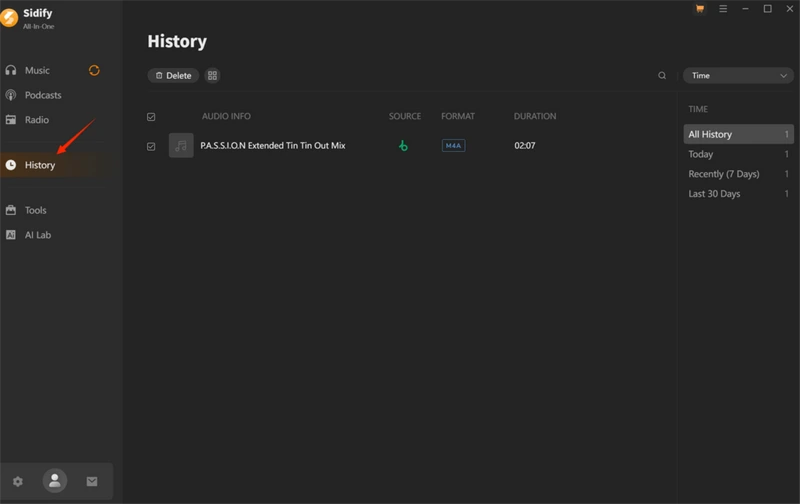Open the mail feedback icon
800x504 pixels.
pyautogui.click(x=92, y=482)
